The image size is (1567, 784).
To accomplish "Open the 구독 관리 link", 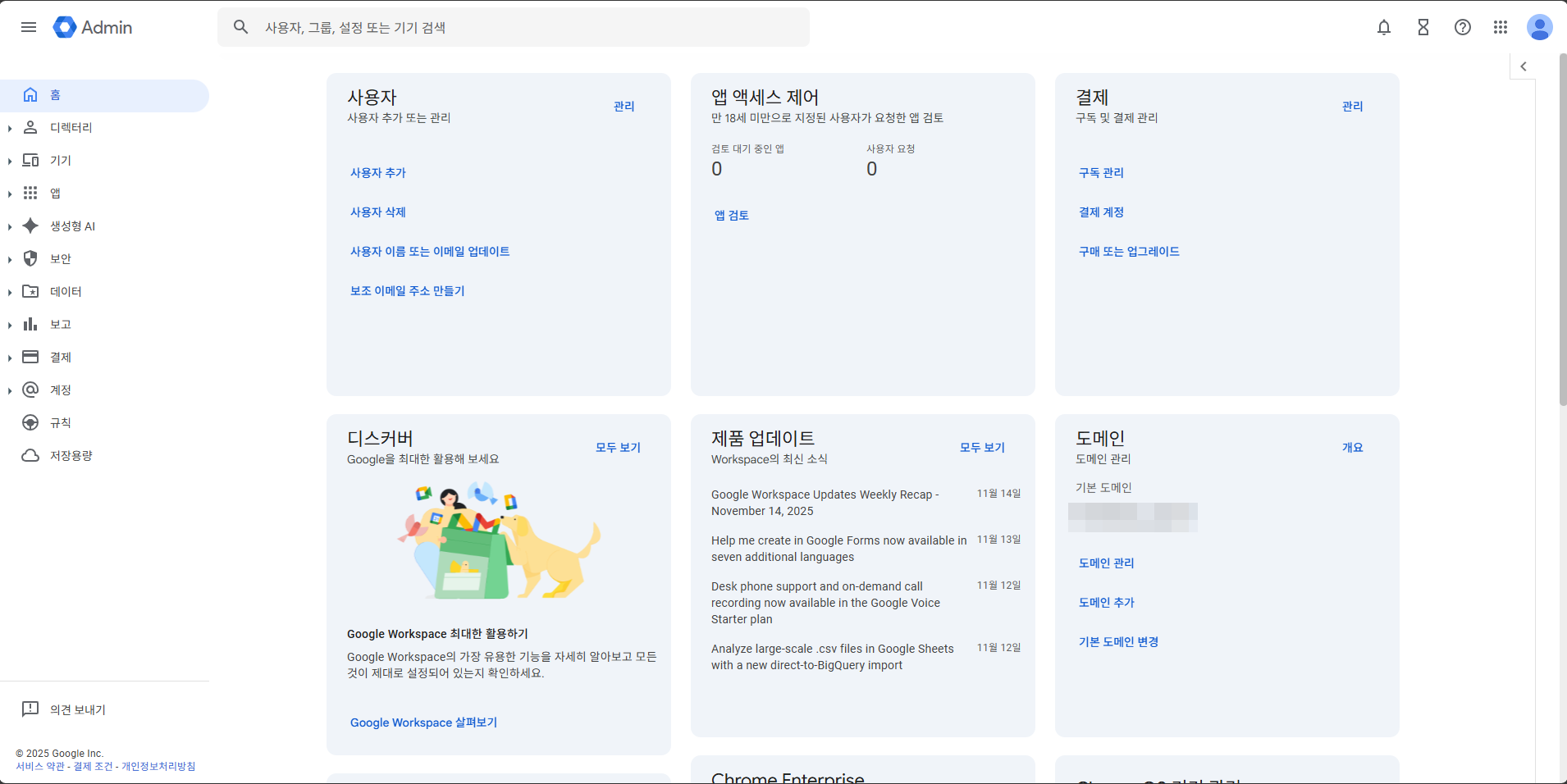I will point(1101,173).
